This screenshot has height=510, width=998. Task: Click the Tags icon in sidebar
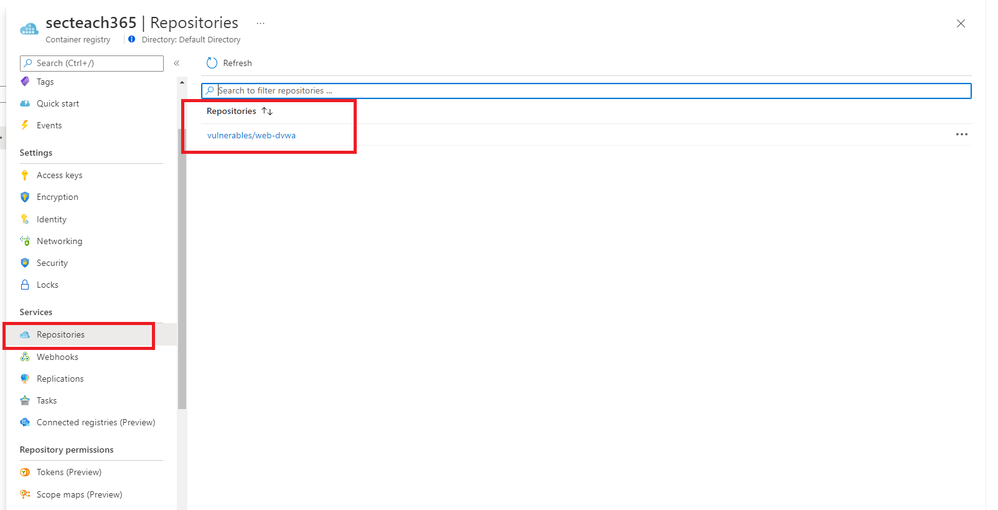[x=25, y=81]
